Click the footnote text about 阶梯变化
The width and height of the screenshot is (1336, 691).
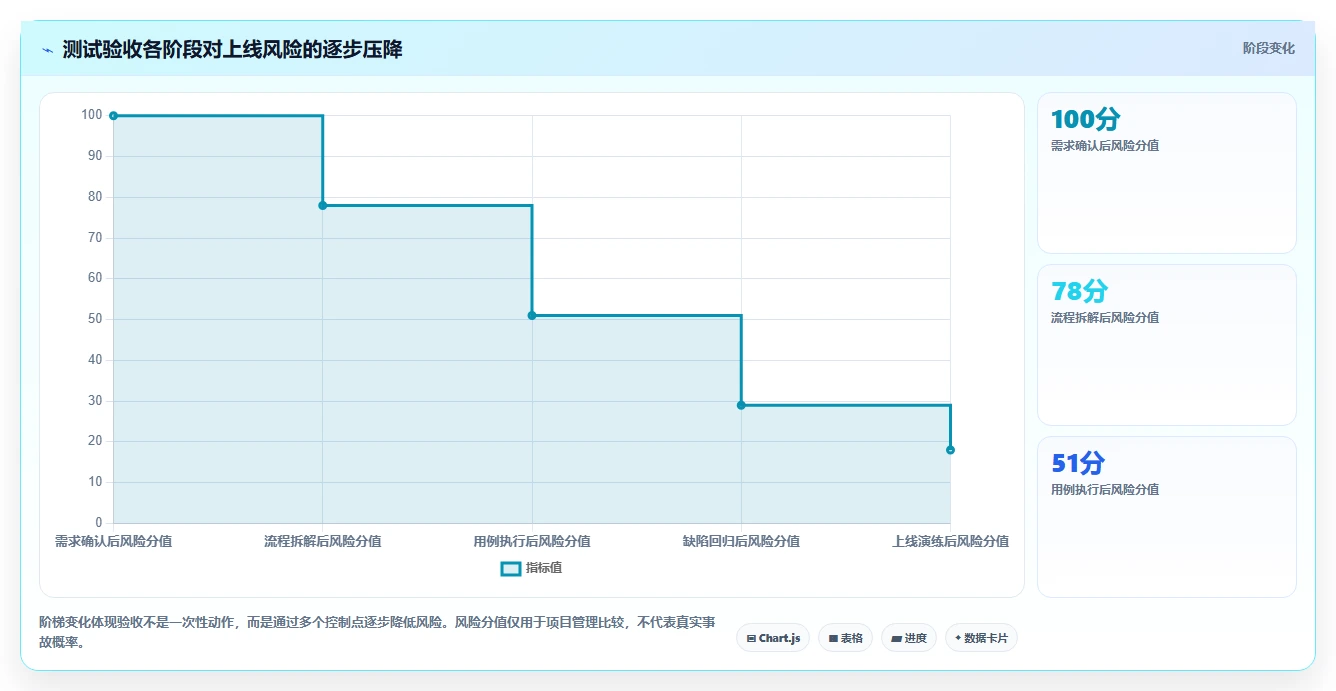(x=377, y=632)
